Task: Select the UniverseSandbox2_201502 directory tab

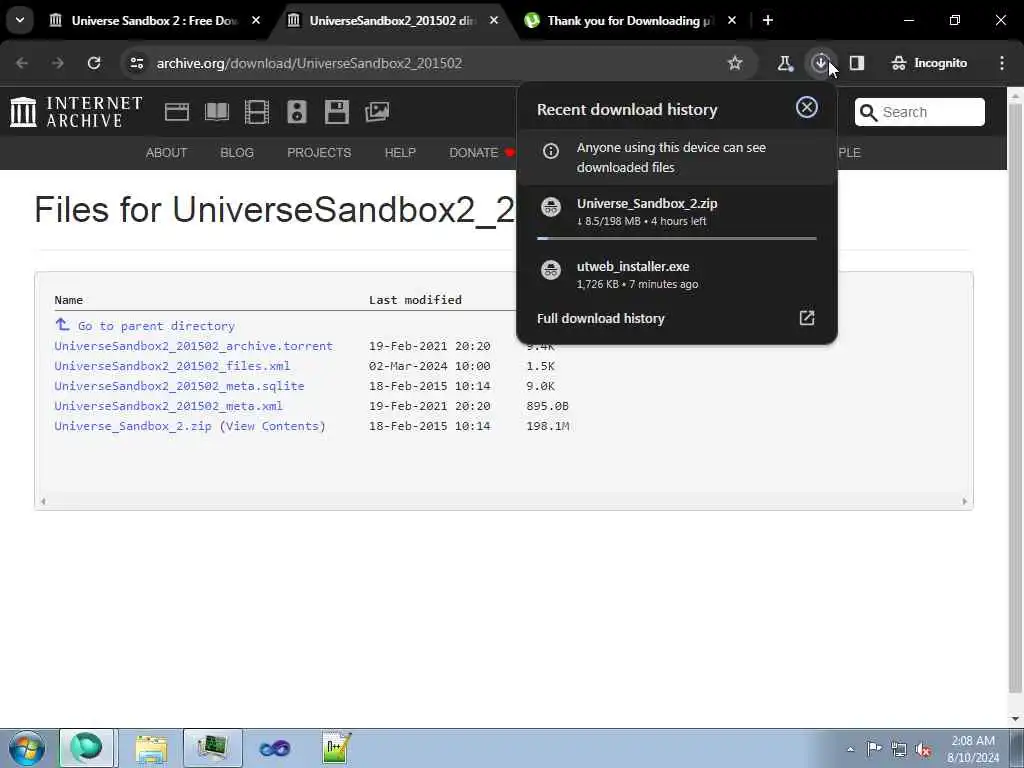Action: [393, 20]
